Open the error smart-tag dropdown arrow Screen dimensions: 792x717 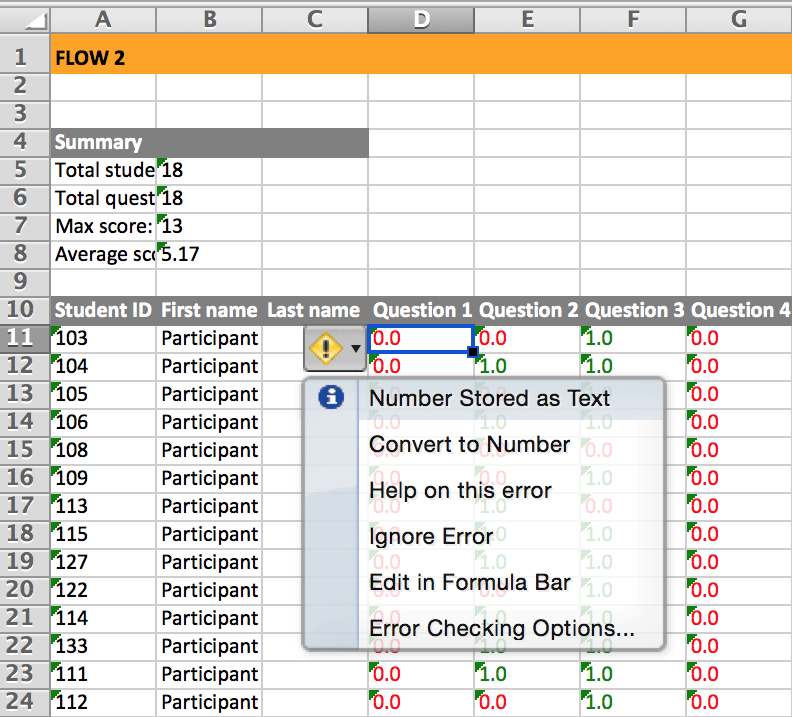tap(355, 351)
